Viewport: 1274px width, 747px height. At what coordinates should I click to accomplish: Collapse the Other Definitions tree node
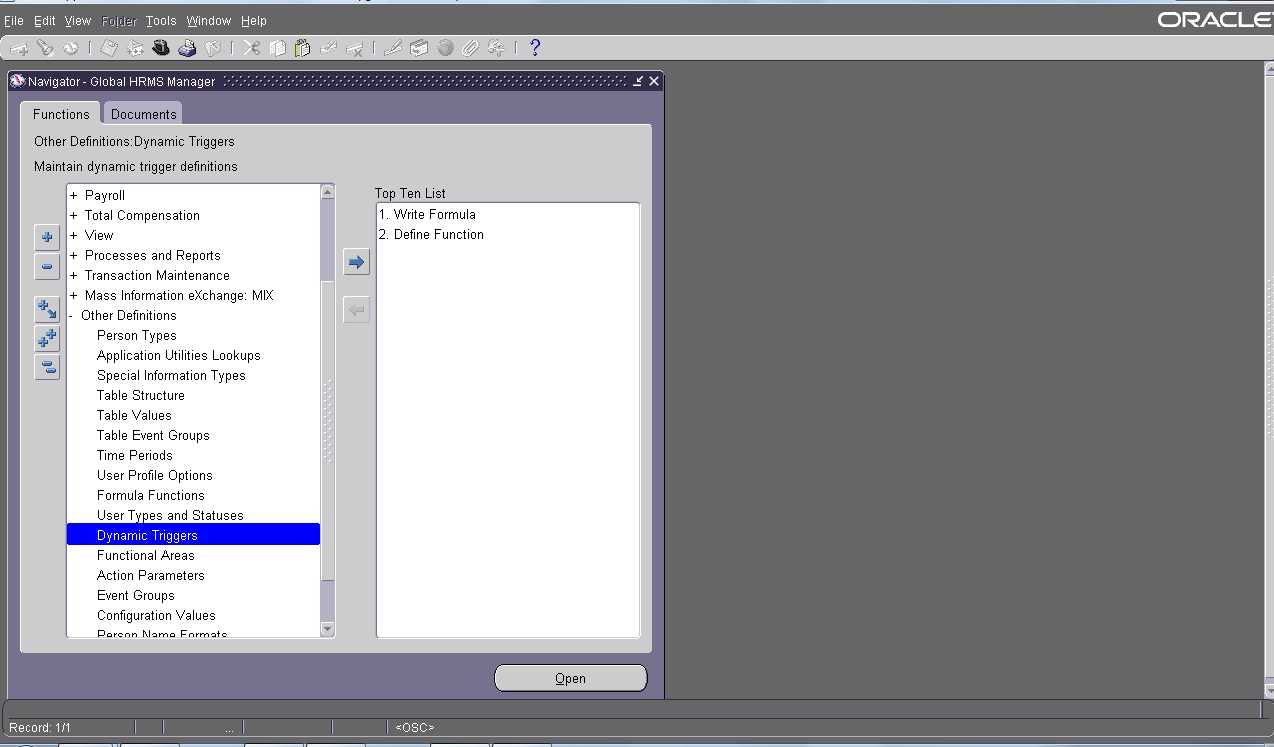(x=71, y=315)
